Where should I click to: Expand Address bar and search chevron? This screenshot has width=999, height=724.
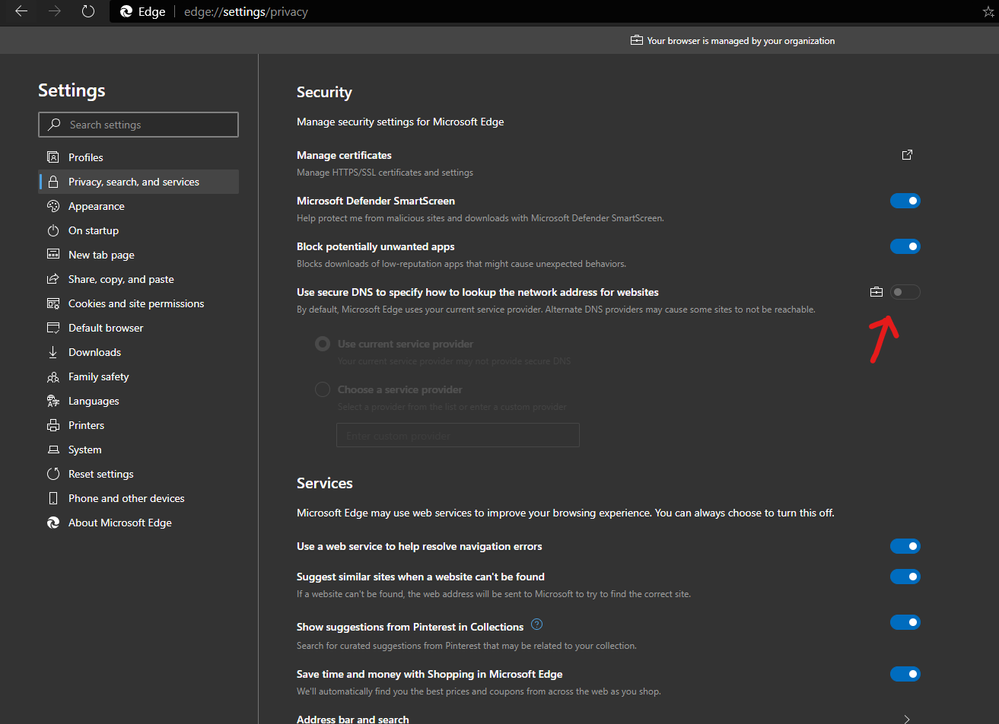click(x=907, y=719)
